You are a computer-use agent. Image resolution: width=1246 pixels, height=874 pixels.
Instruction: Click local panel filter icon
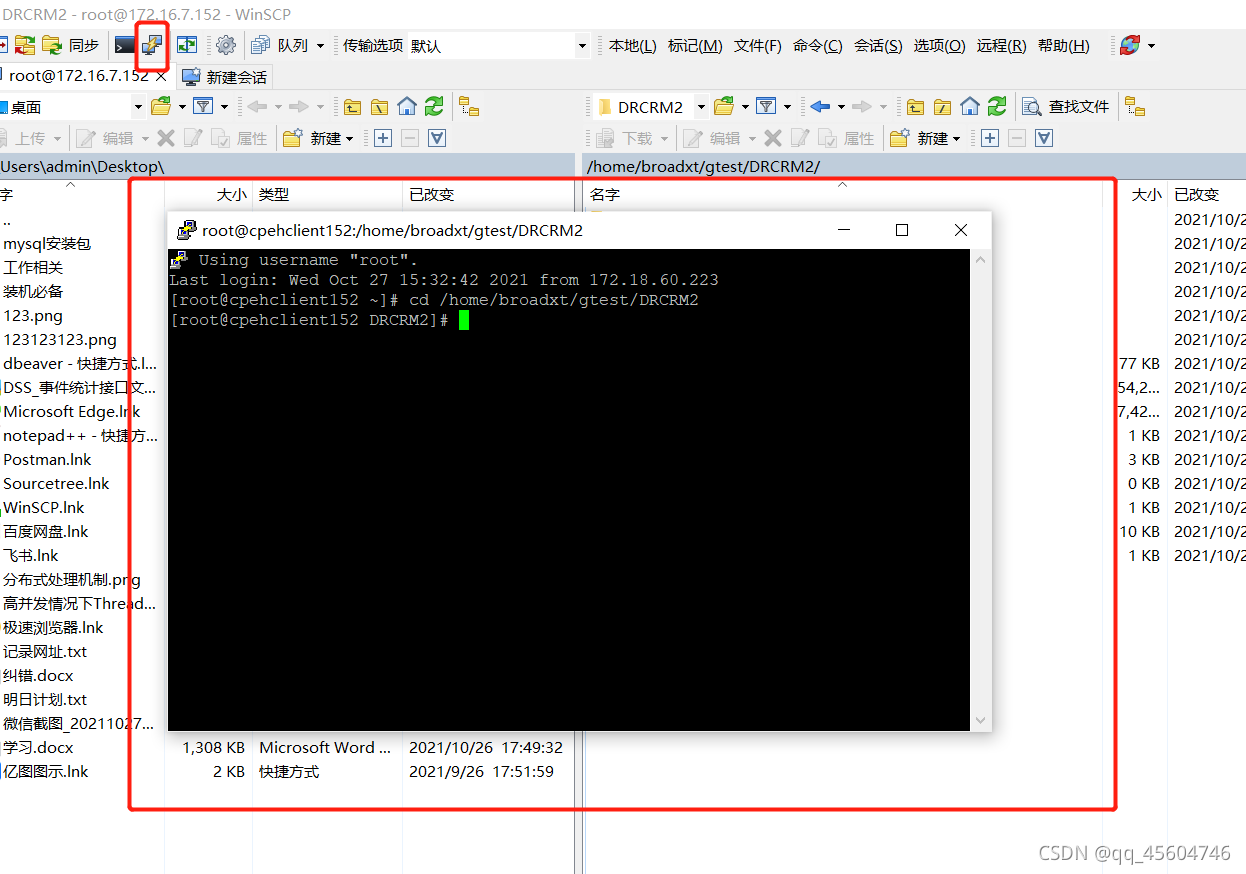tap(203, 106)
